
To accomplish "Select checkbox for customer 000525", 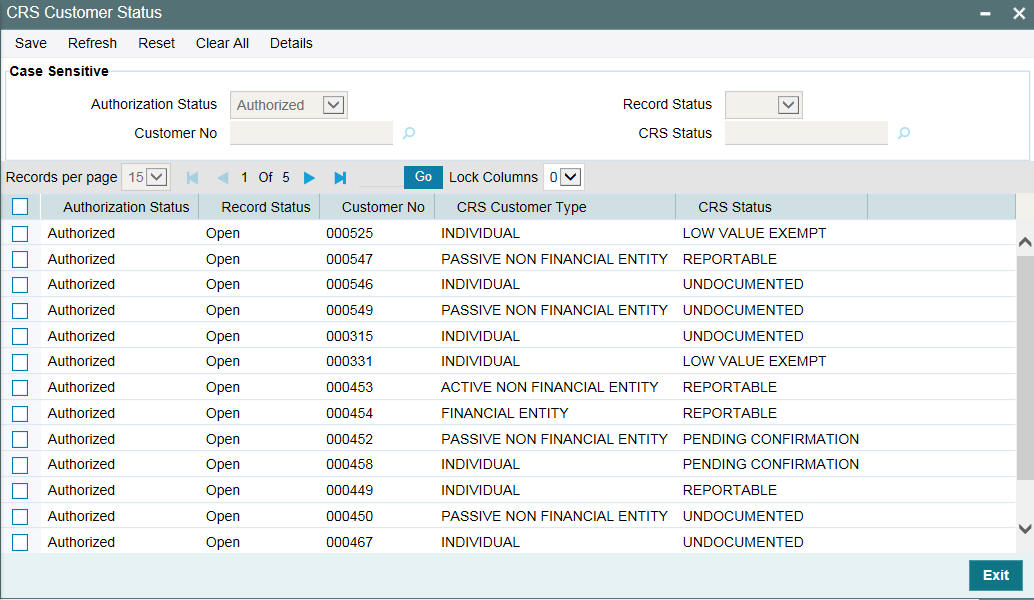I will 20,233.
